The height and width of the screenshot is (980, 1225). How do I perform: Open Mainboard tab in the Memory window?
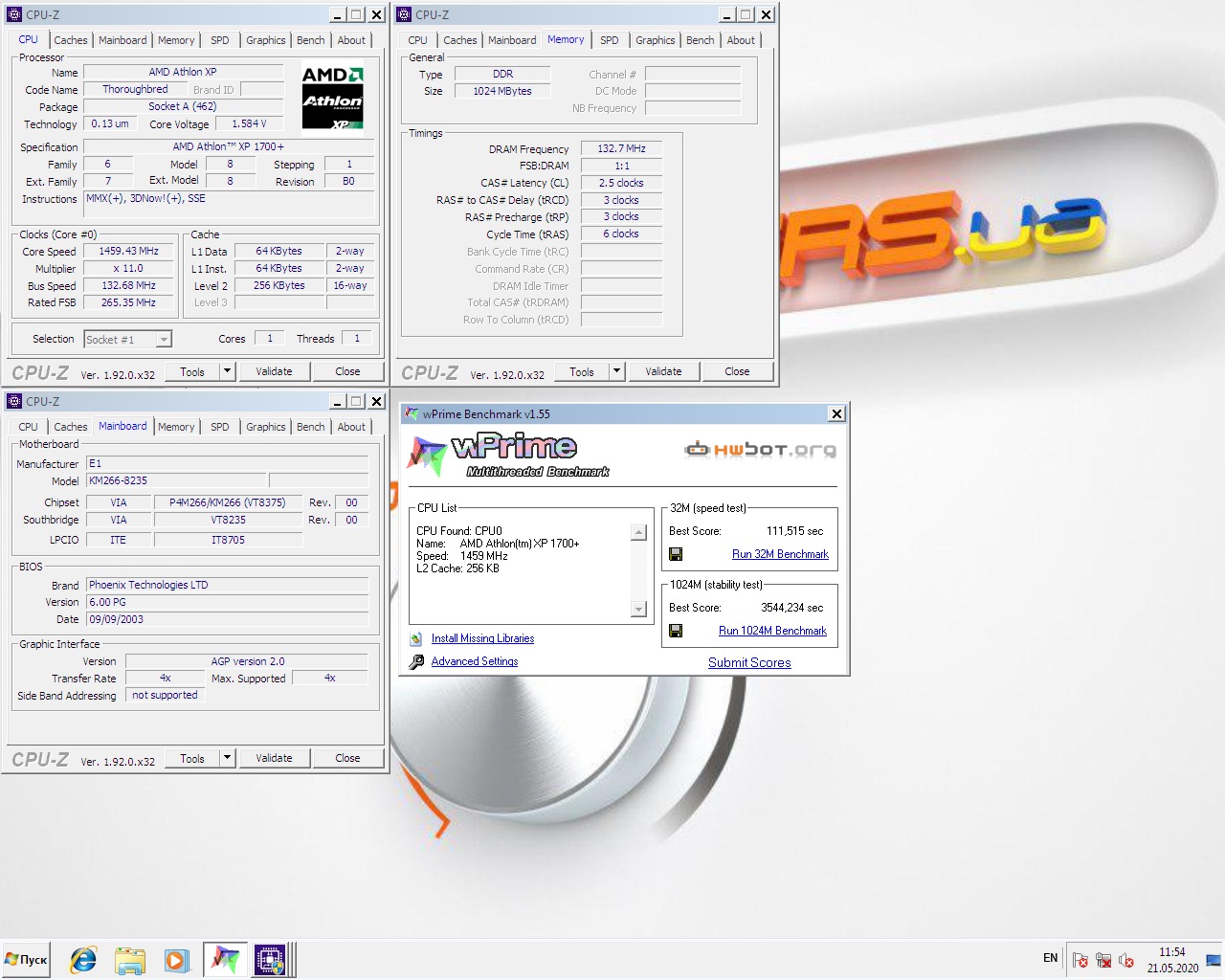click(512, 40)
